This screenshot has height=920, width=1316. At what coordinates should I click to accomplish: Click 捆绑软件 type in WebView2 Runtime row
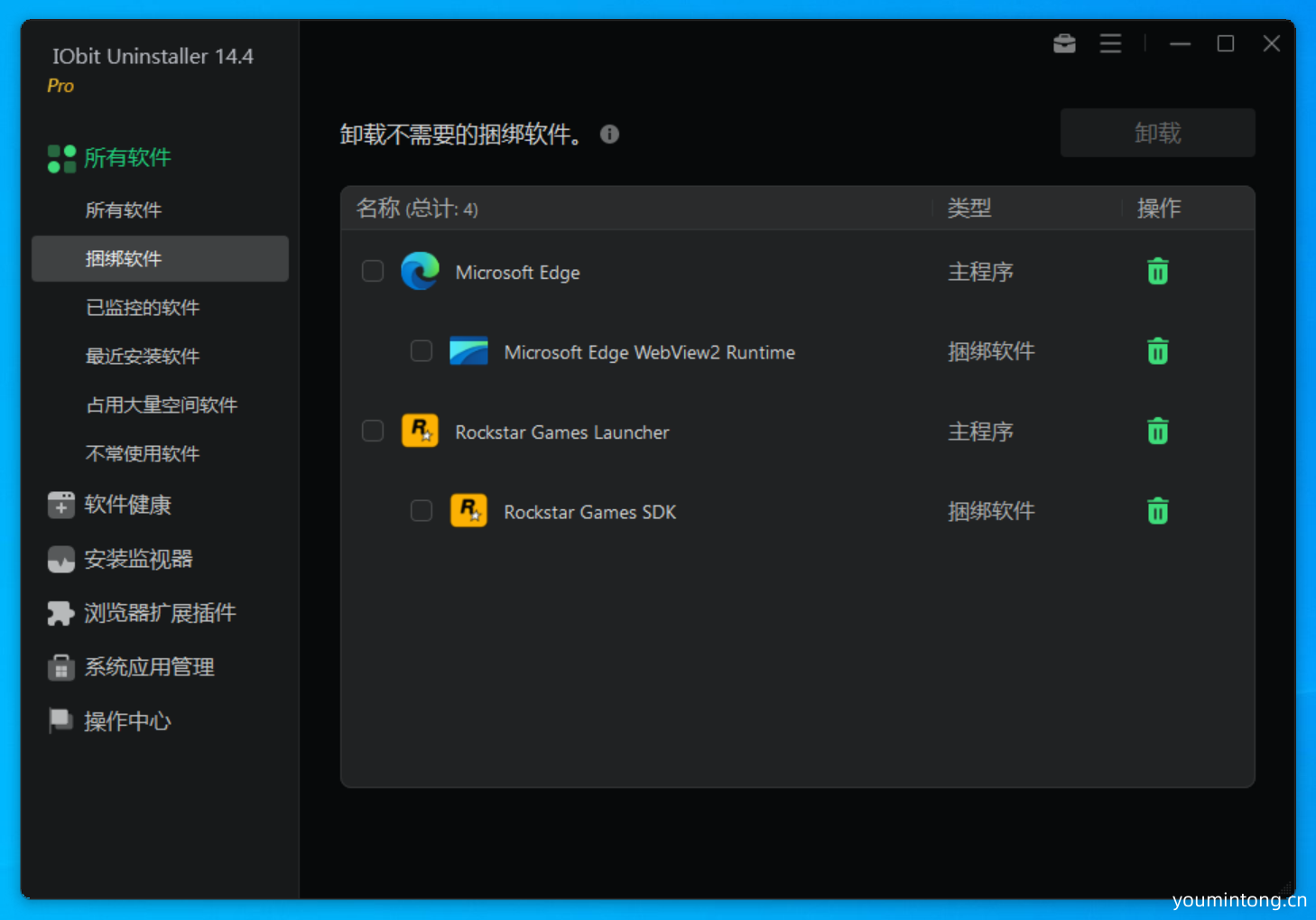click(x=991, y=351)
